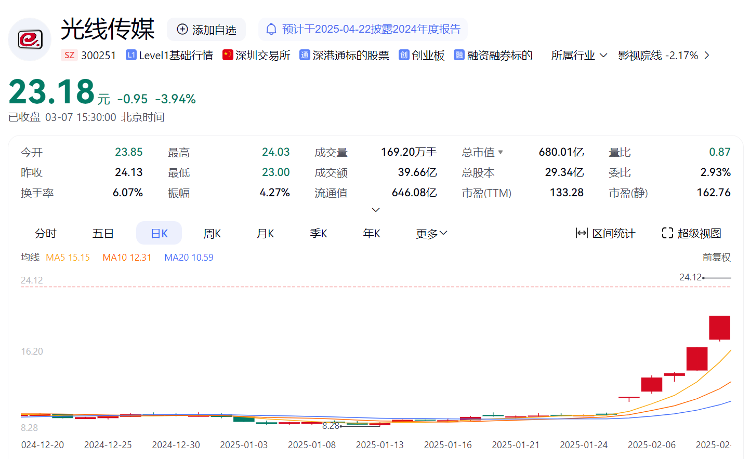Image resolution: width=750 pixels, height=459 pixels.
Task: Click the 总市值 value 680.01亿
Action: [x=561, y=152]
